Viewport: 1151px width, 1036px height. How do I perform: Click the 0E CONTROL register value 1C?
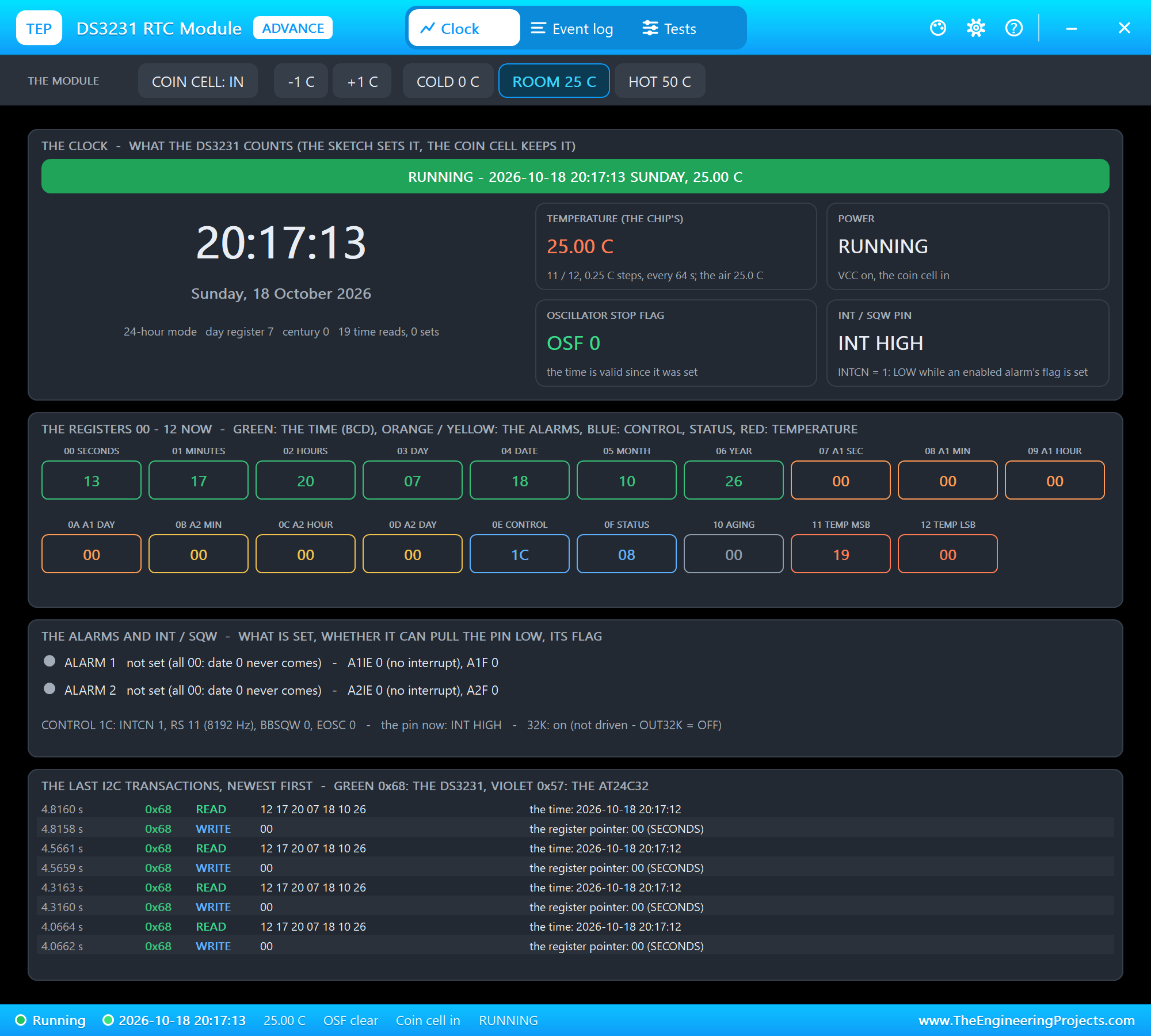click(520, 554)
